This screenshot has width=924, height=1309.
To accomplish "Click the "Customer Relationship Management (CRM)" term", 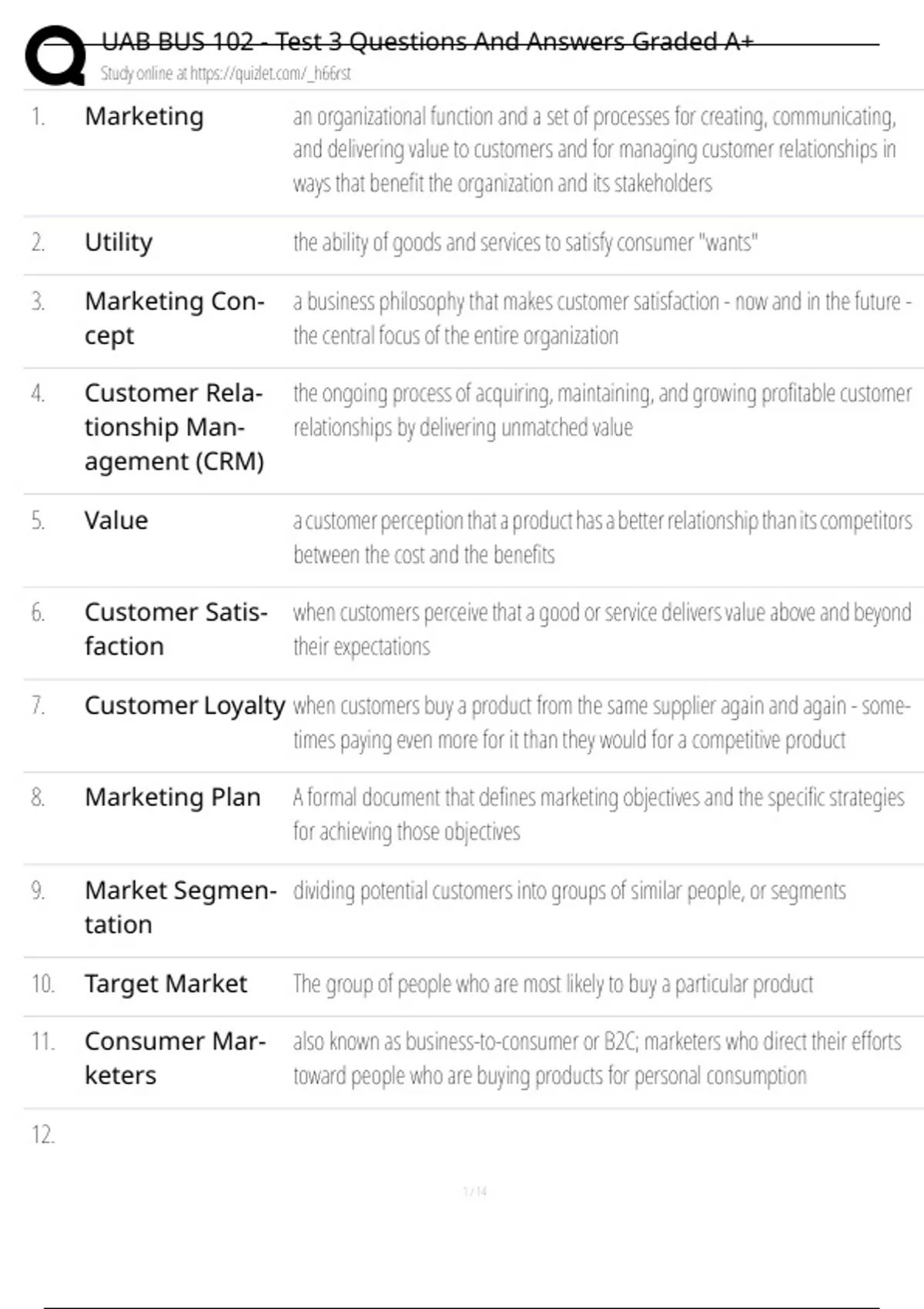I will (x=174, y=427).
